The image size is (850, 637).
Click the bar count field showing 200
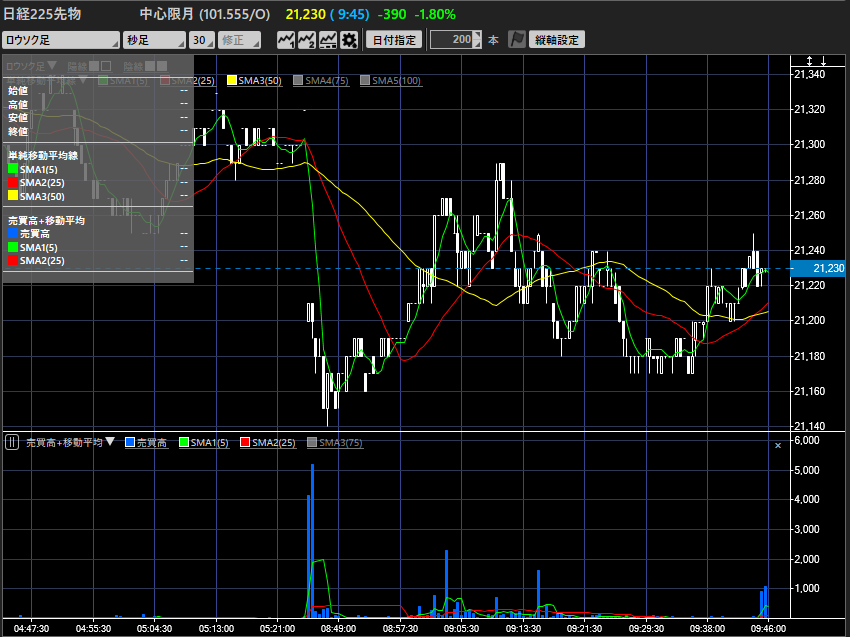tap(453, 40)
